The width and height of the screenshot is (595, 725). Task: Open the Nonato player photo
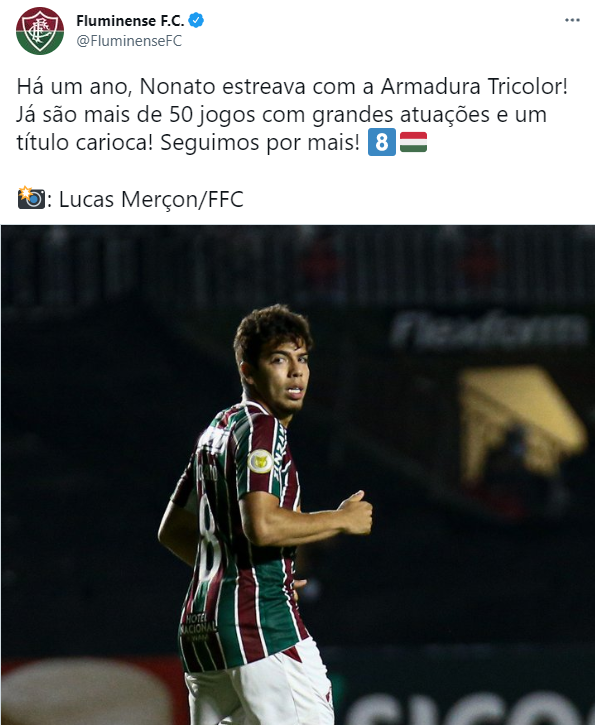point(298,475)
